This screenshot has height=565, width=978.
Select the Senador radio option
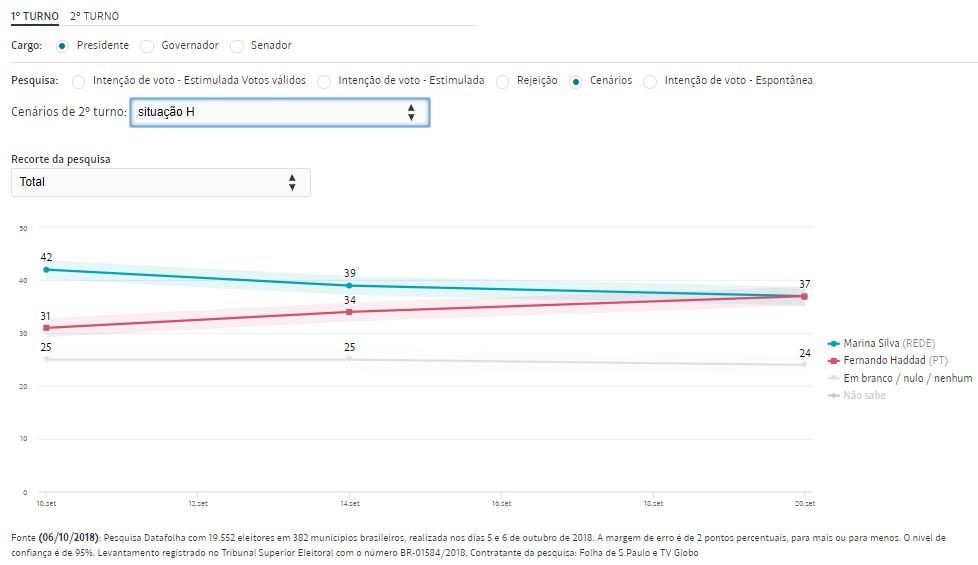237,46
